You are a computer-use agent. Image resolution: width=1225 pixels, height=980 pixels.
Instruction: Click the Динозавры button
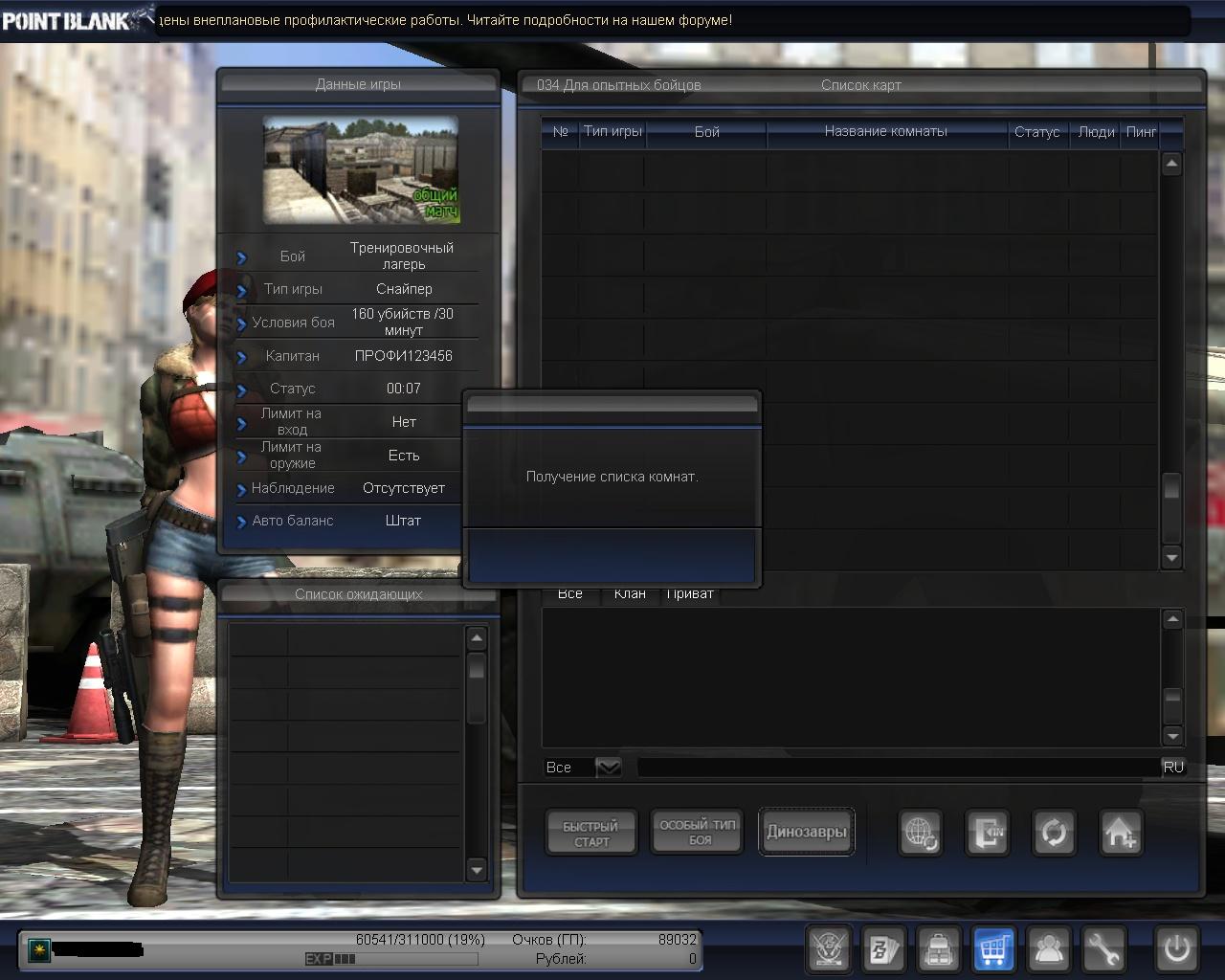coord(807,832)
